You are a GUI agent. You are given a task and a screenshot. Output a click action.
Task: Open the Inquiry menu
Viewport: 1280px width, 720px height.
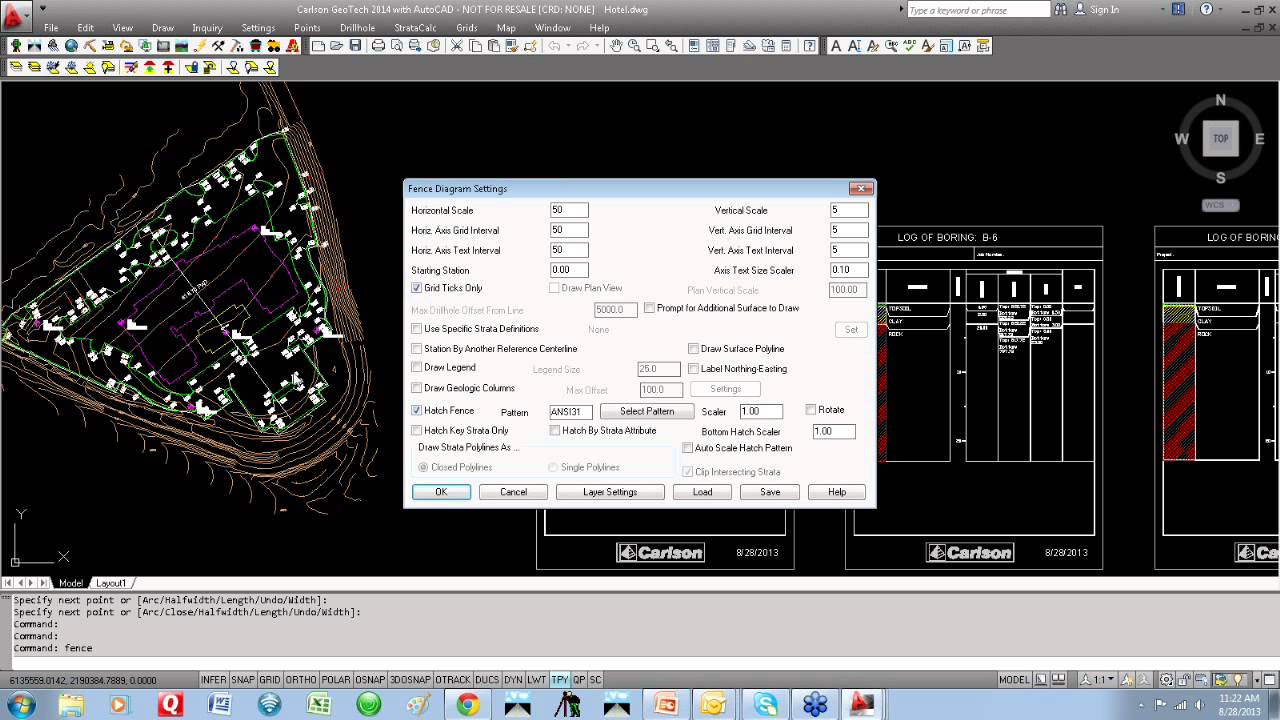[207, 28]
